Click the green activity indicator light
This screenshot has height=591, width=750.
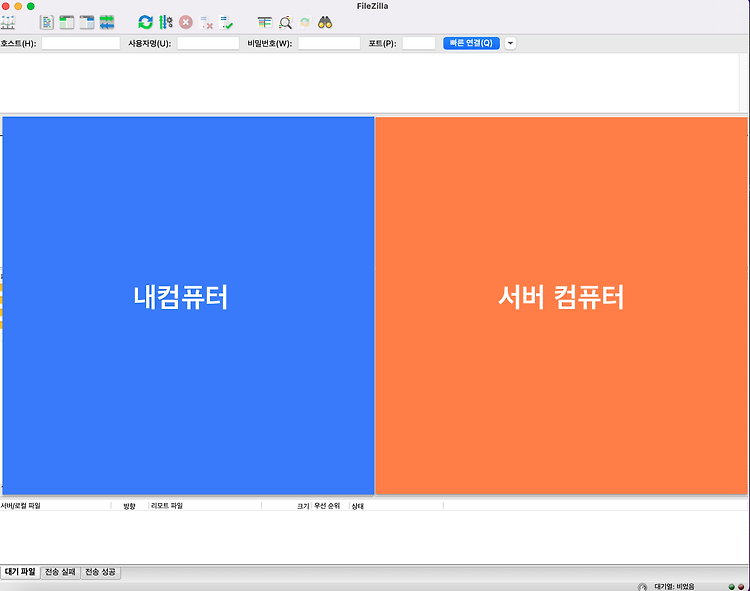pos(731,587)
